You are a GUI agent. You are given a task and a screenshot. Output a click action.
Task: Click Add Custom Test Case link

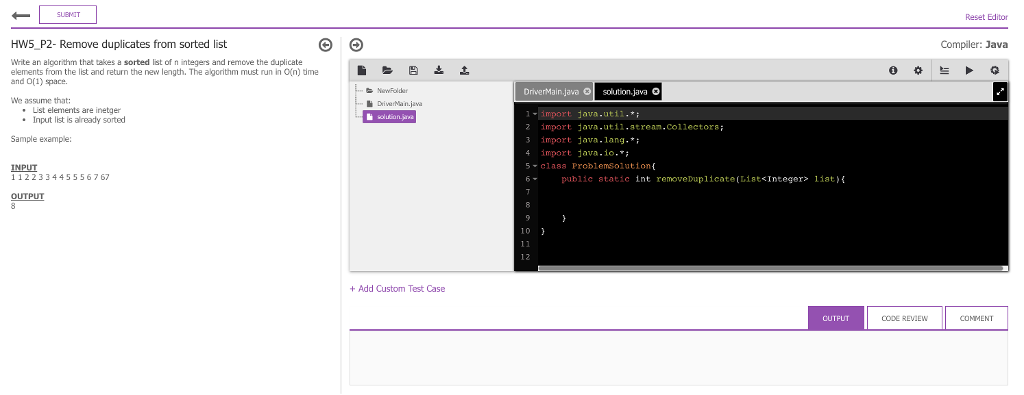click(397, 289)
